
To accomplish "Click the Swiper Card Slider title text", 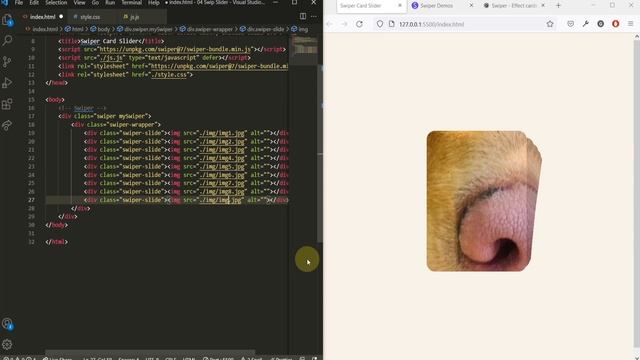I will (110, 41).
